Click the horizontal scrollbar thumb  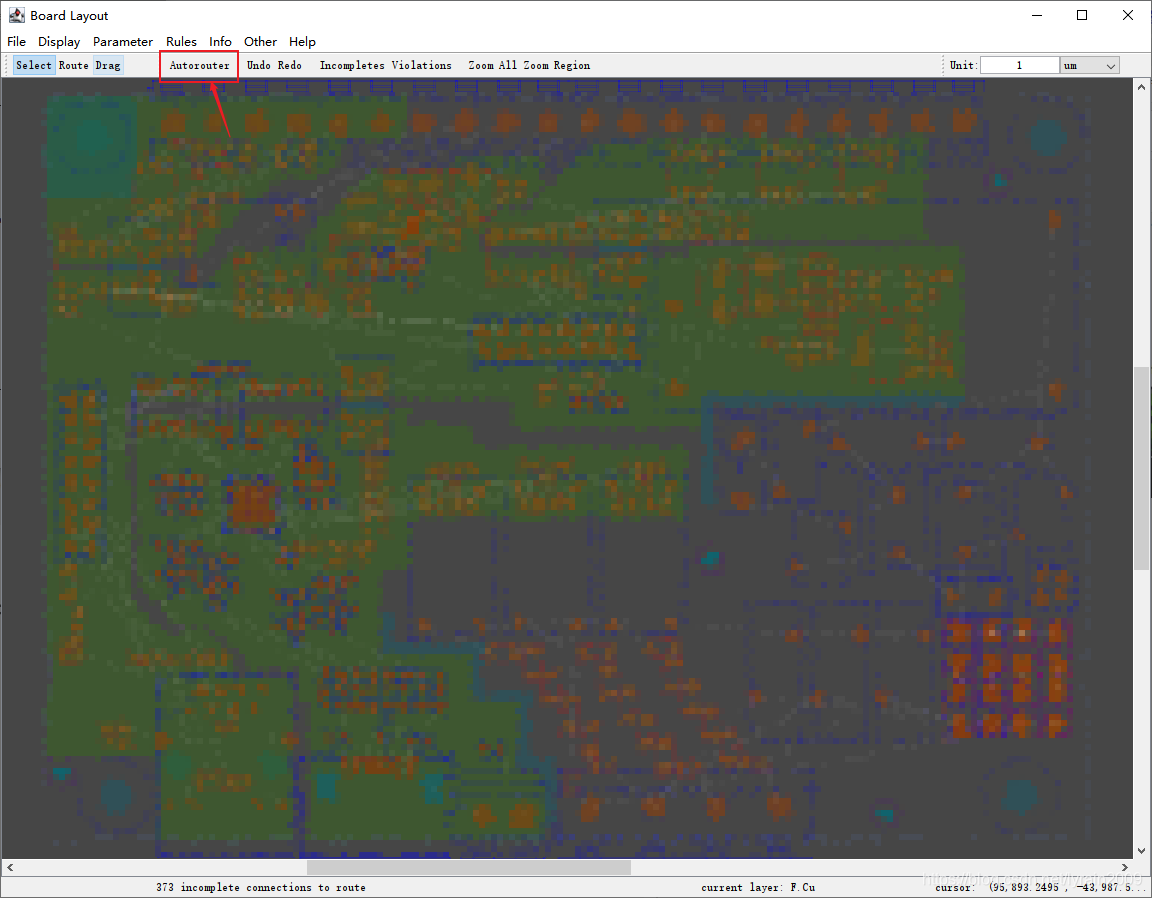[469, 867]
